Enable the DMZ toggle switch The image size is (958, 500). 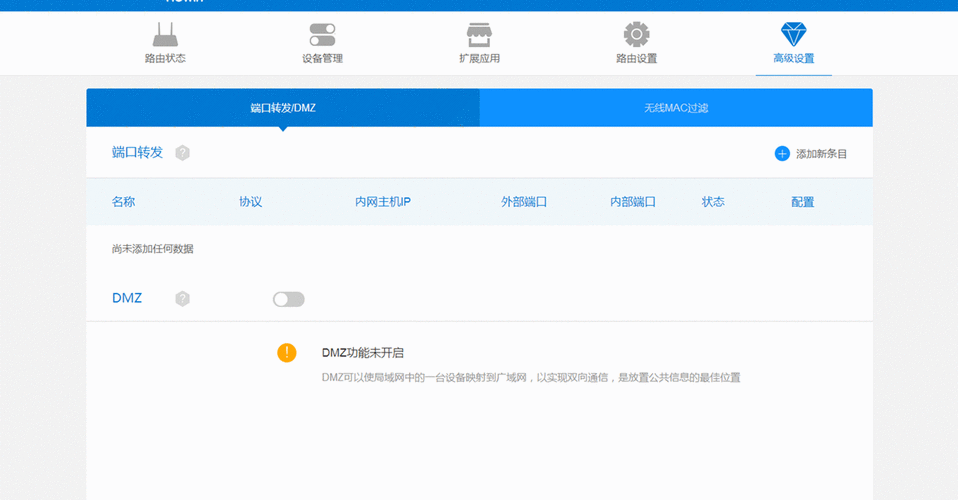point(288,299)
